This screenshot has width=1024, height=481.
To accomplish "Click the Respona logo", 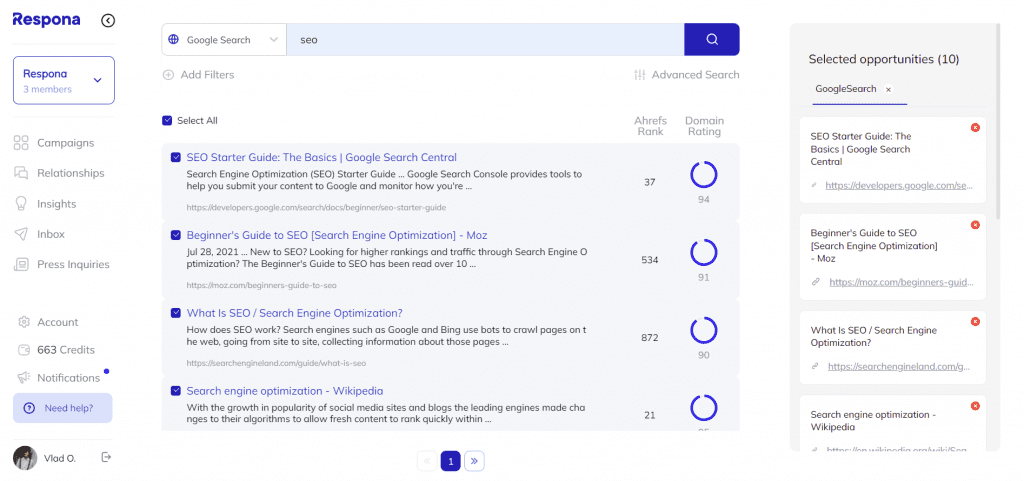I will click(x=46, y=20).
